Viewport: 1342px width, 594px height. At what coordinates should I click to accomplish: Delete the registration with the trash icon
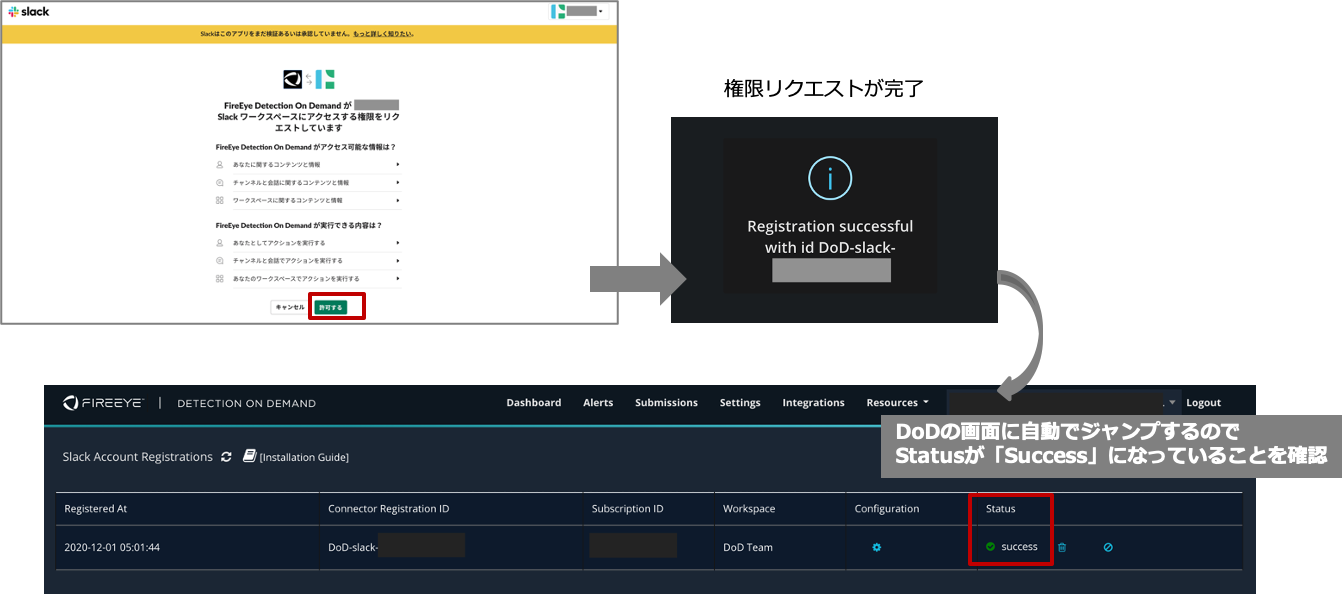(1062, 547)
